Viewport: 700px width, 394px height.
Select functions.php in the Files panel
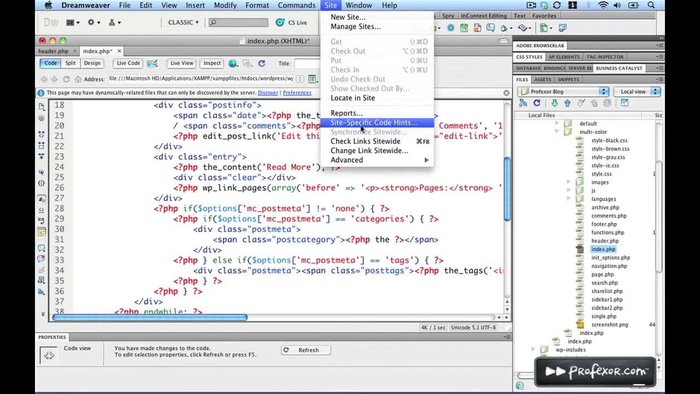(607, 232)
